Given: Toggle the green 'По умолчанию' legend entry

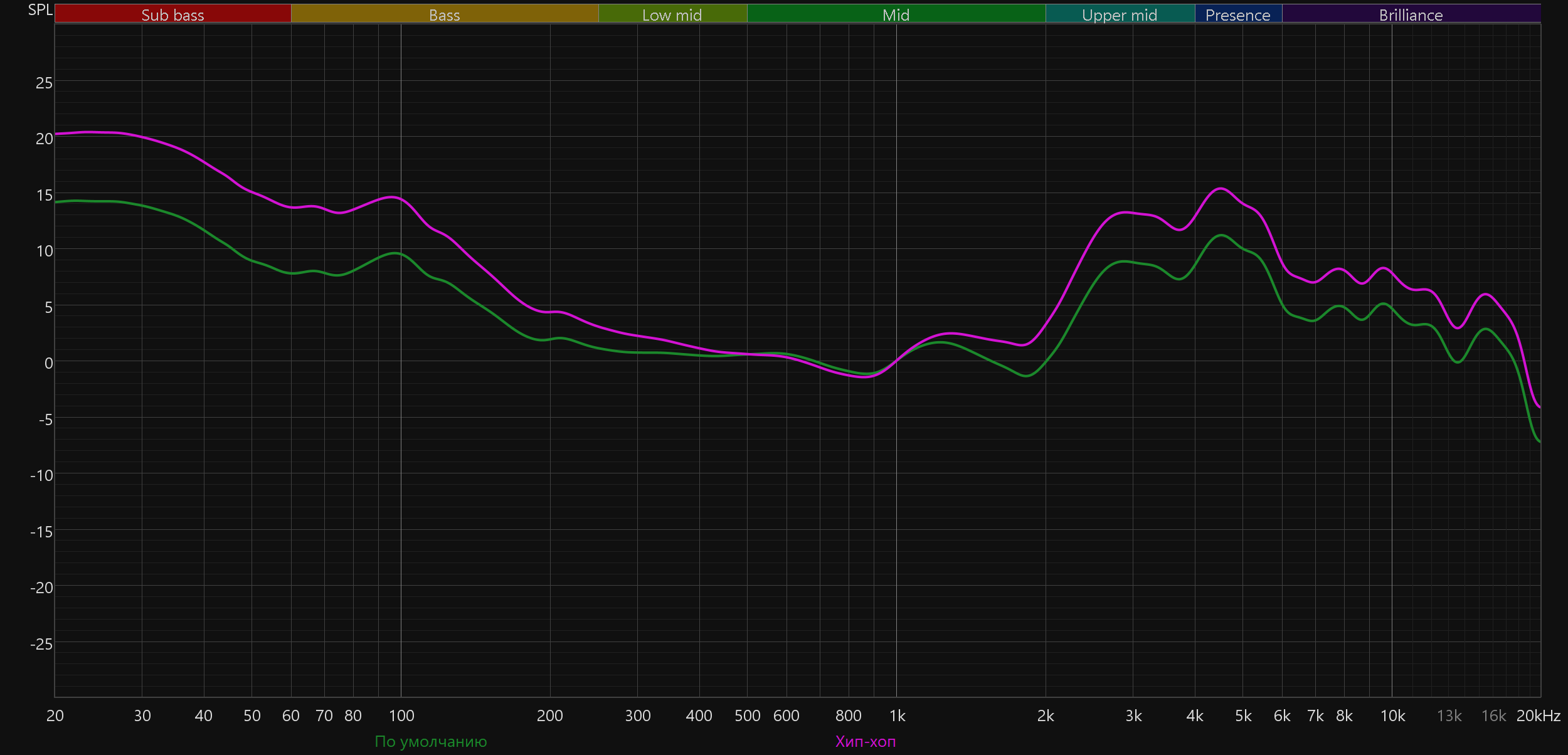Looking at the screenshot, I should 430,741.
